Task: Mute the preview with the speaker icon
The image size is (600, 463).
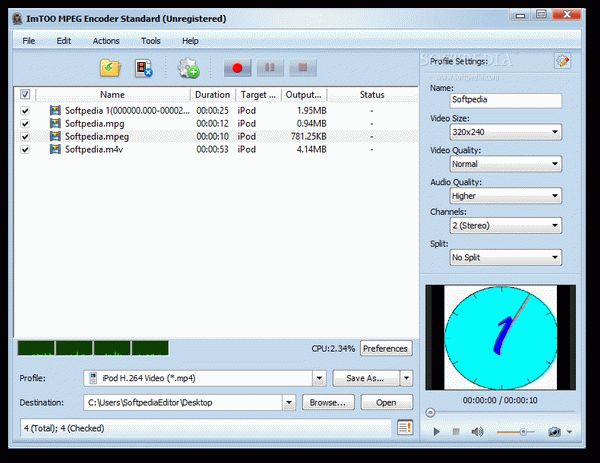Action: click(x=477, y=432)
